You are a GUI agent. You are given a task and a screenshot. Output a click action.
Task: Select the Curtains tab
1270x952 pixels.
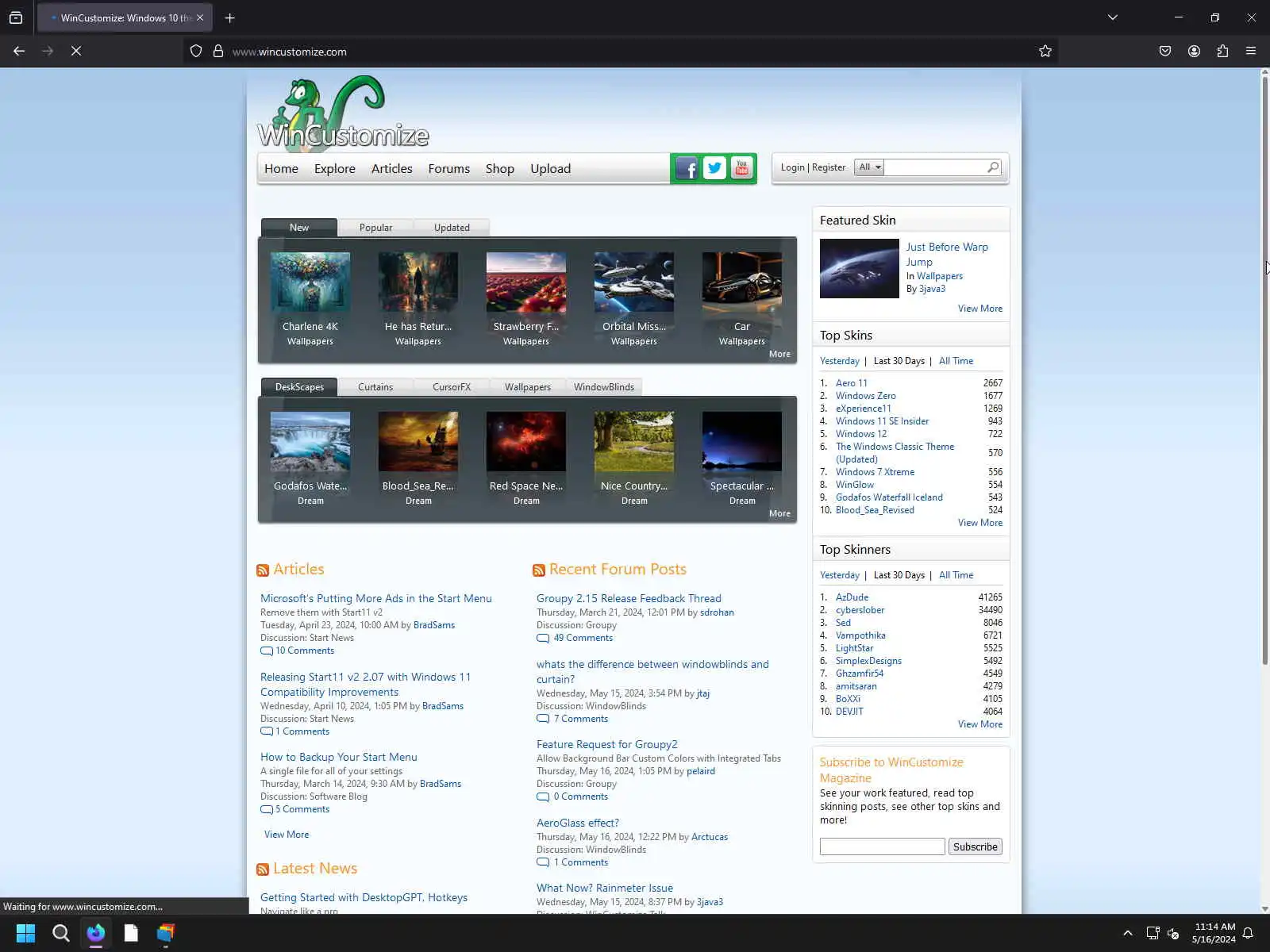[x=375, y=387]
